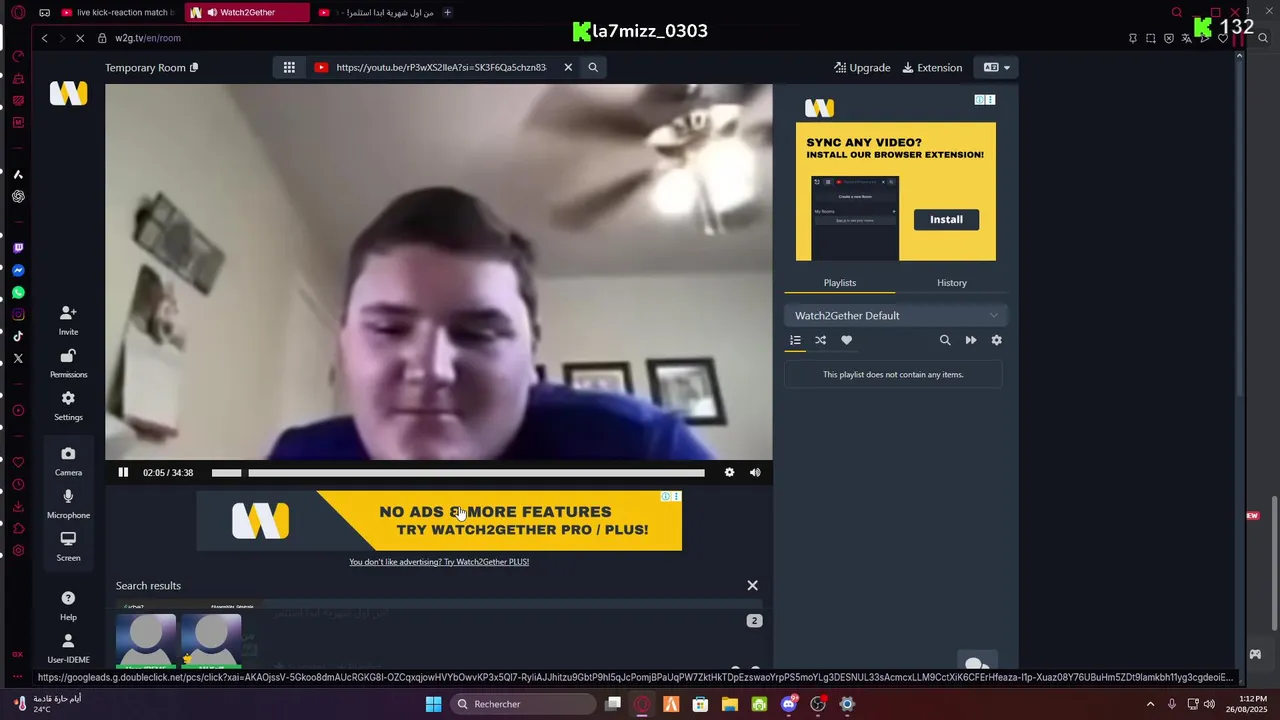Click the video URL input field
The width and height of the screenshot is (1280, 720).
[x=441, y=67]
